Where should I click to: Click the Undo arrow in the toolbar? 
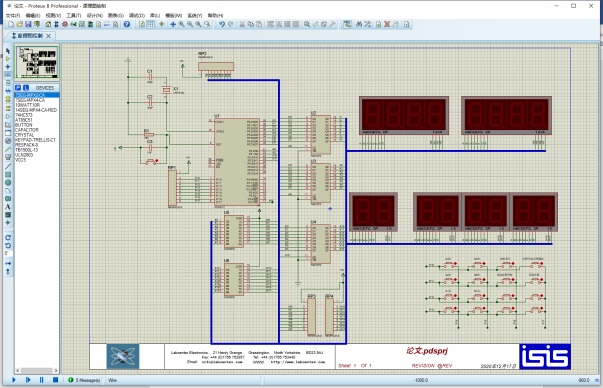[222, 24]
